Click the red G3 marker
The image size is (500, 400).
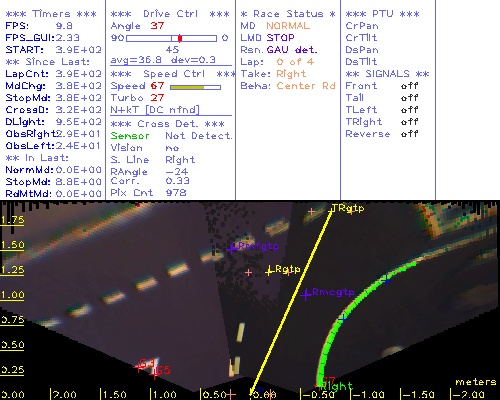139,367
